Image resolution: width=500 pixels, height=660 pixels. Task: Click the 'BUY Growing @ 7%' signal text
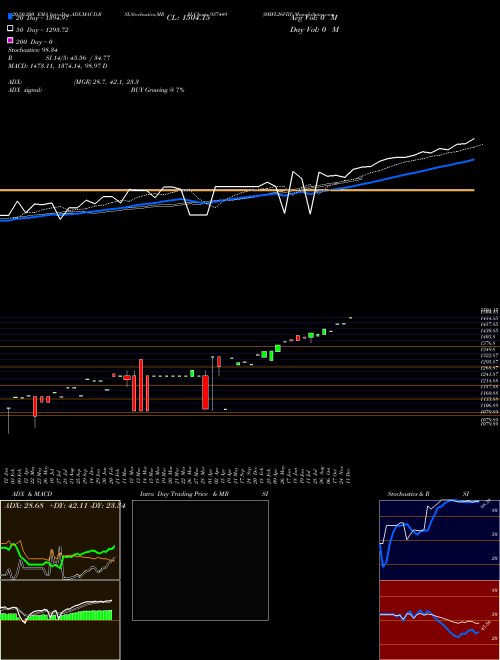tap(157, 90)
